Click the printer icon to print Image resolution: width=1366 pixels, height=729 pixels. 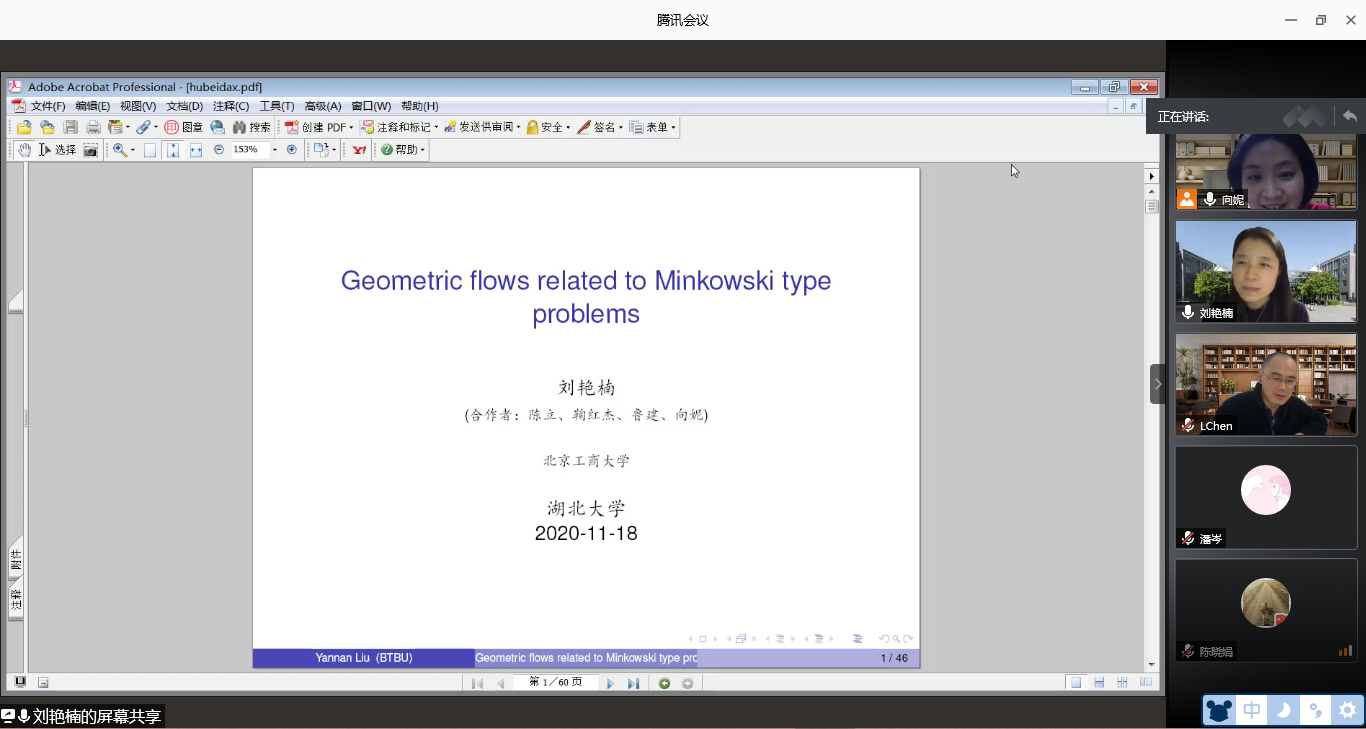click(x=93, y=127)
